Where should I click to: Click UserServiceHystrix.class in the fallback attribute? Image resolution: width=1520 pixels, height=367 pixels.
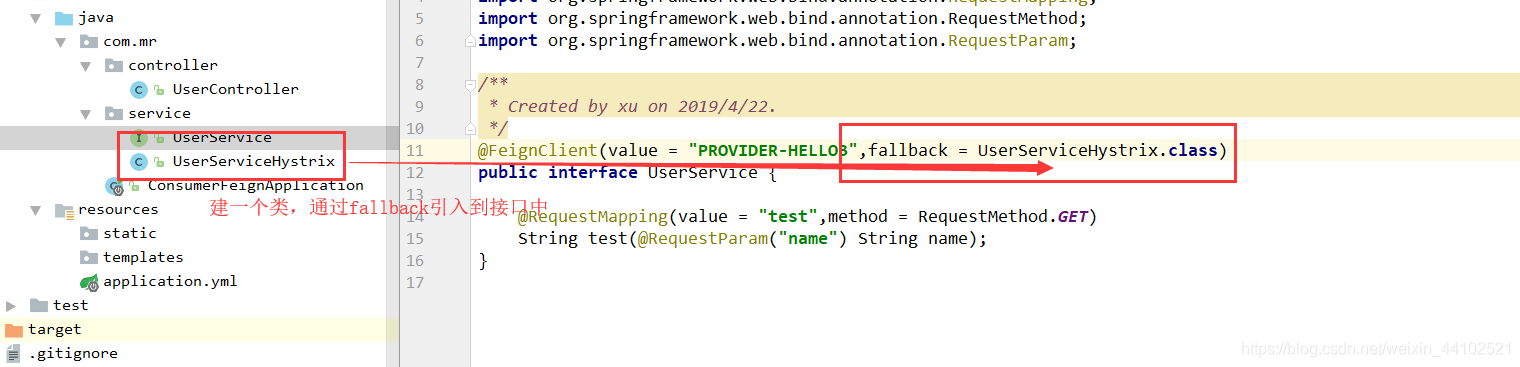[1097, 150]
